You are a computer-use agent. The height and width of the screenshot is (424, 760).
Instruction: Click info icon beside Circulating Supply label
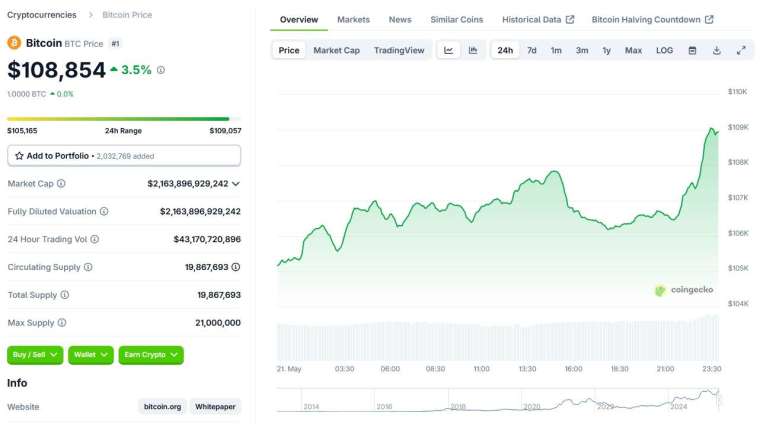[88, 267]
